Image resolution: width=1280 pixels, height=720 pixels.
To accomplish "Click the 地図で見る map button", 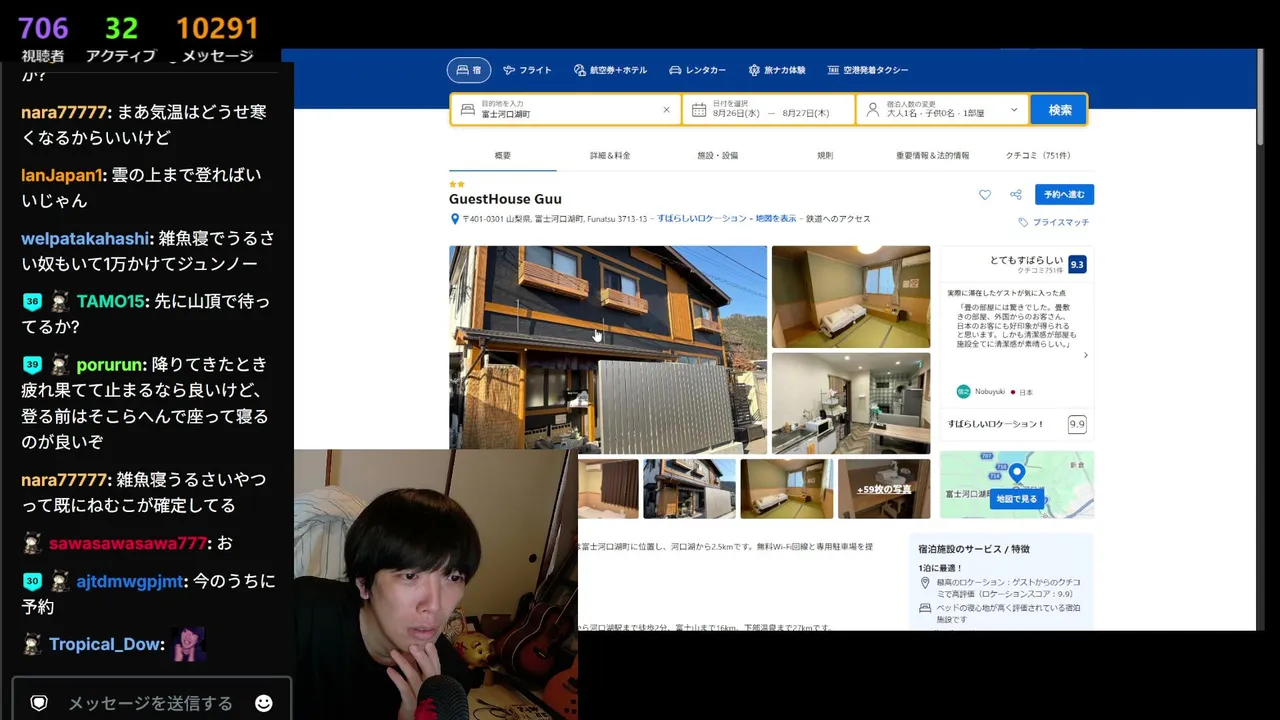I will 1016,499.
